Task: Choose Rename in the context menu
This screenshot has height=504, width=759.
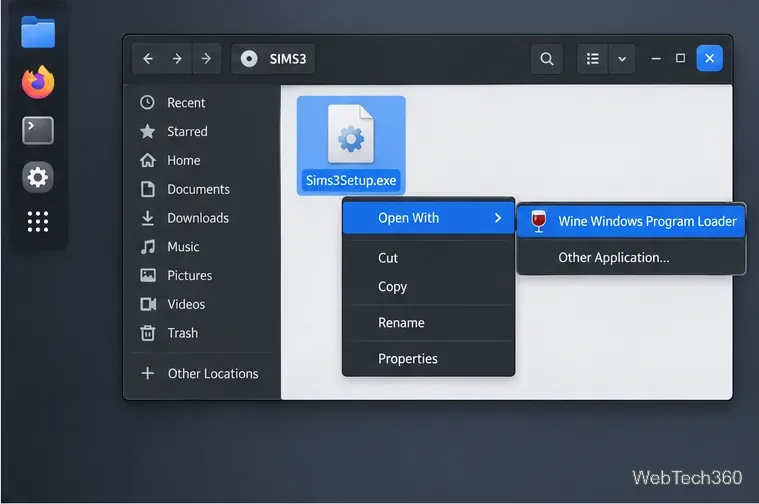Action: point(428,323)
